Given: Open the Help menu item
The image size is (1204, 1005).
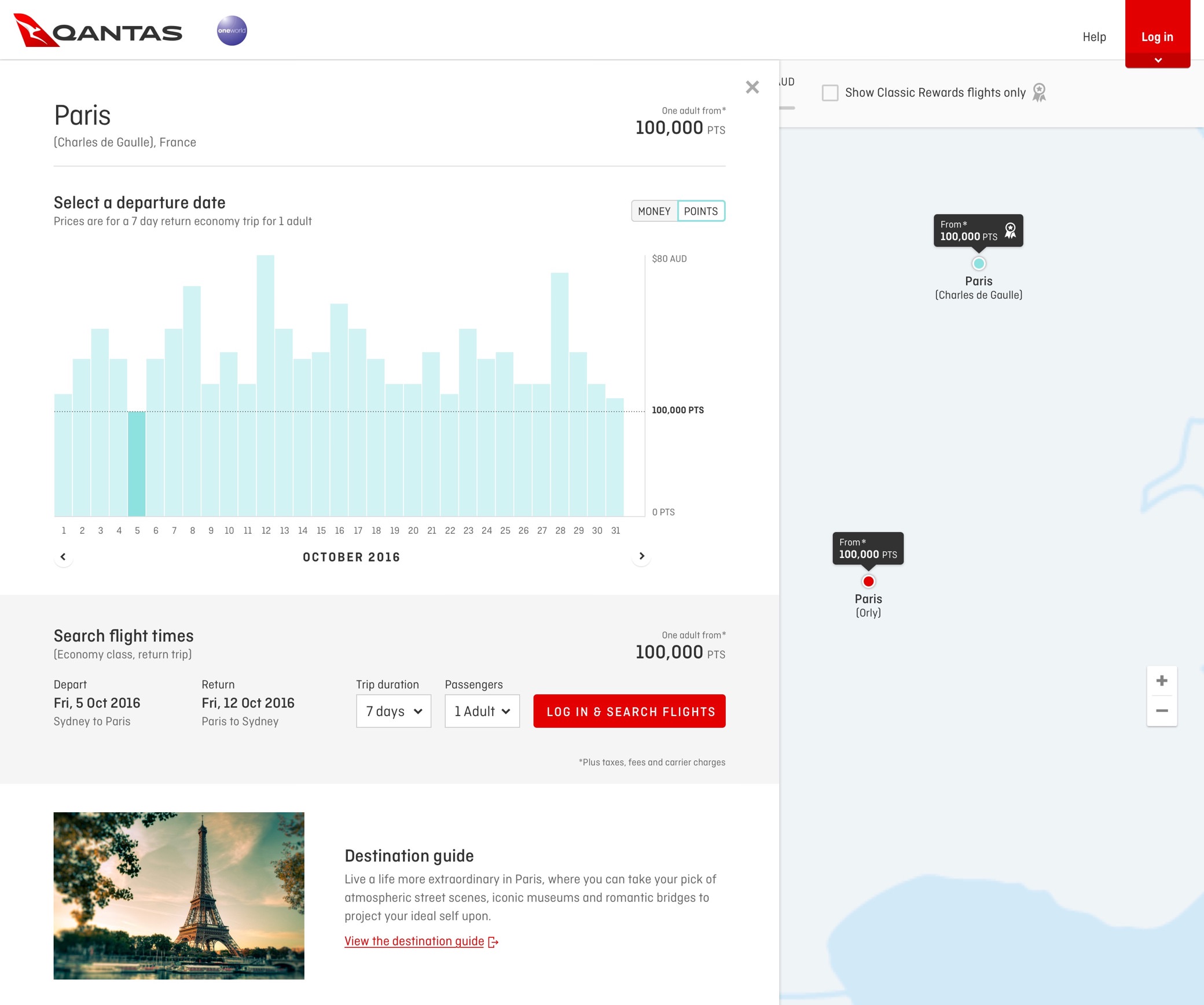Looking at the screenshot, I should 1094,37.
